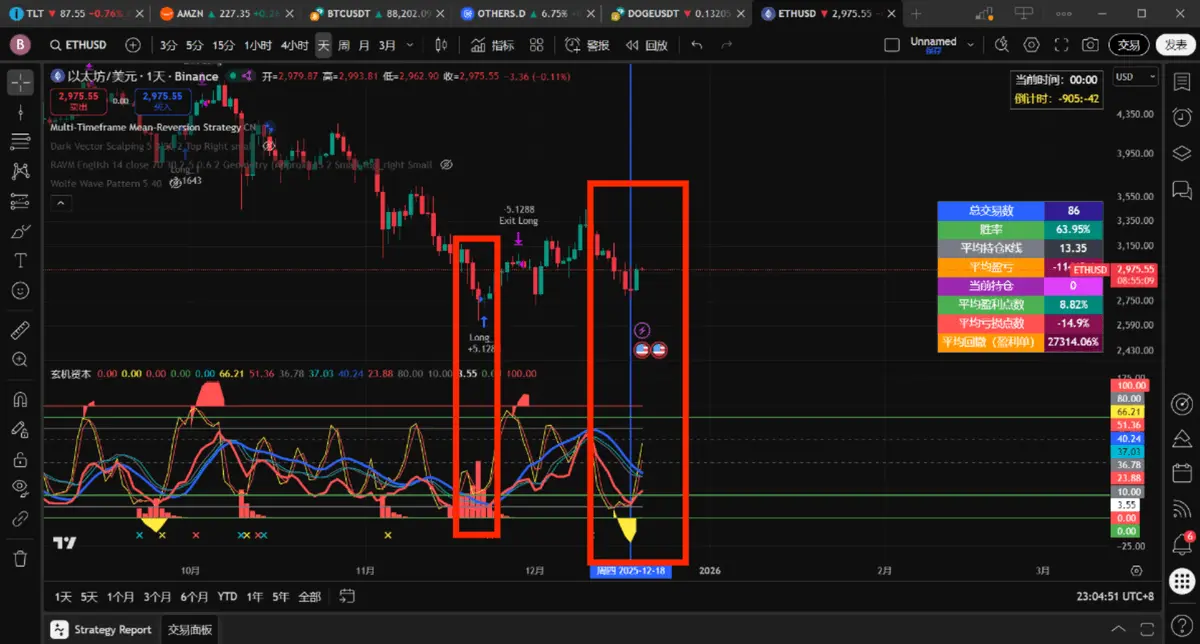Select the 4小时 timeframe

294,45
